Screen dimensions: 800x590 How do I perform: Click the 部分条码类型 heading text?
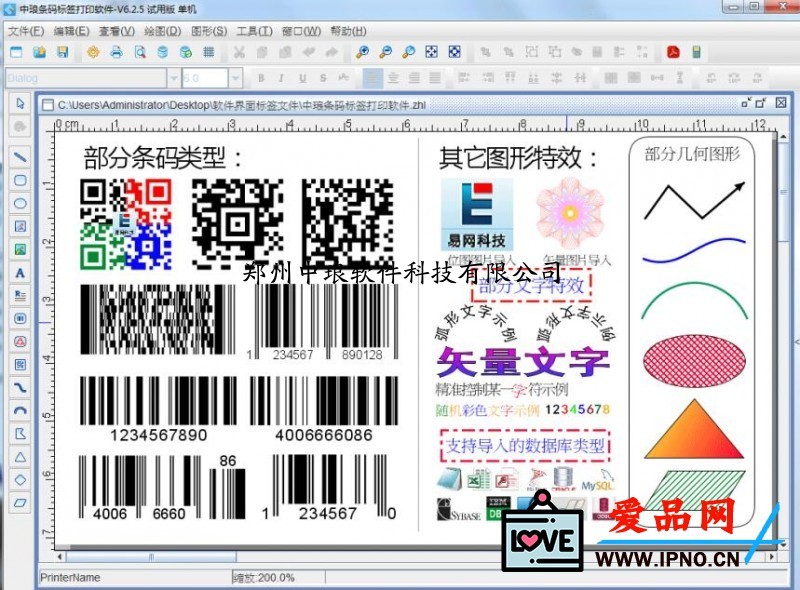(x=163, y=158)
